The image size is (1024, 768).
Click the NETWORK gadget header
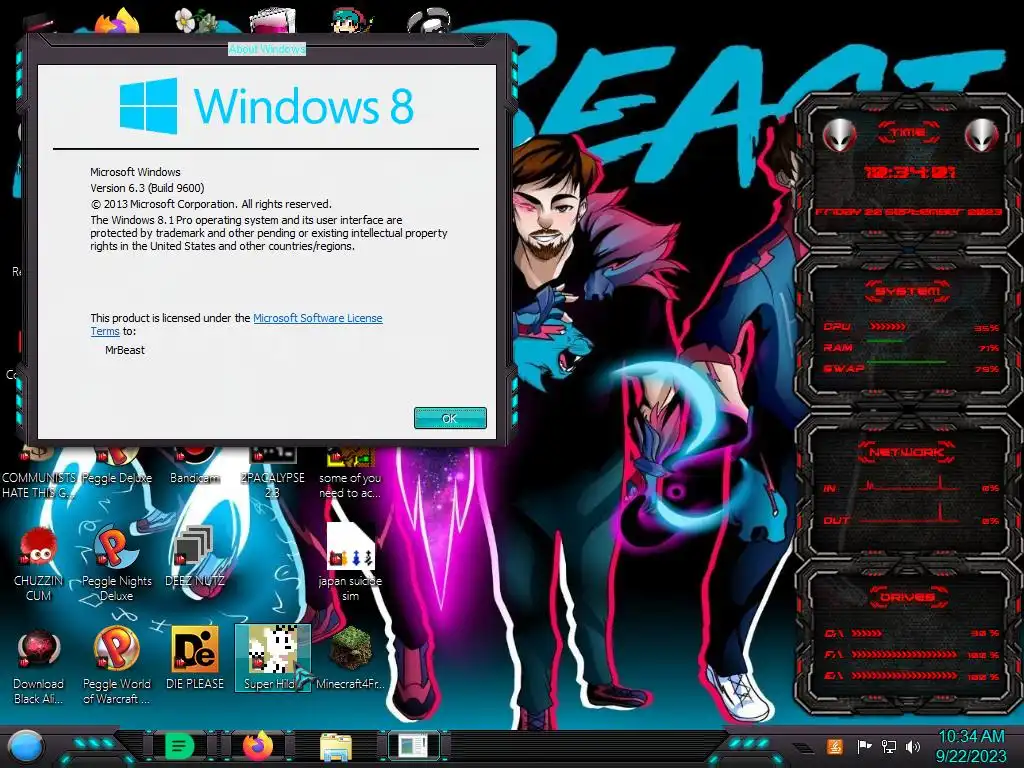907,451
